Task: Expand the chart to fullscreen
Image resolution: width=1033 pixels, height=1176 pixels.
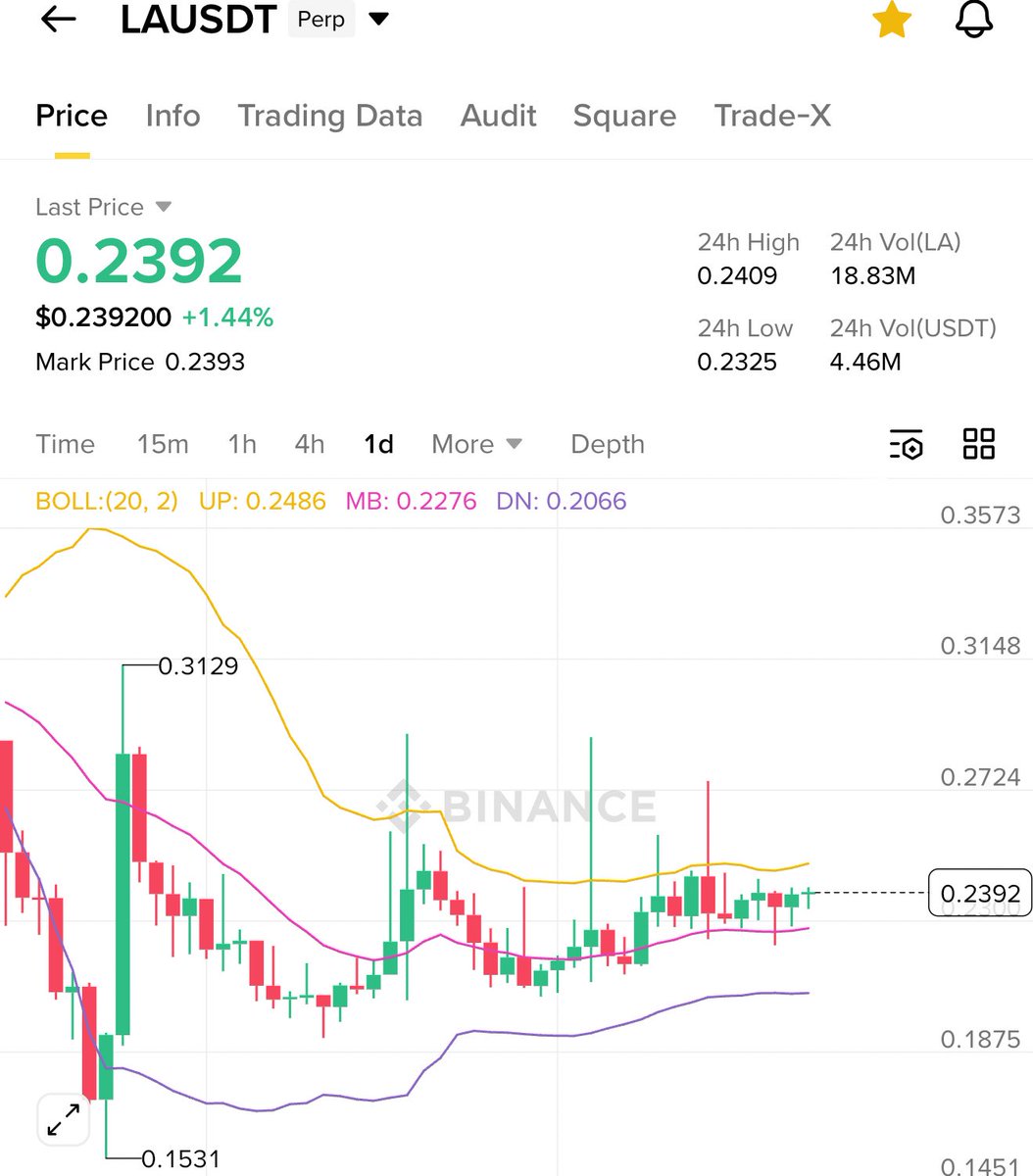Action: tap(63, 1117)
